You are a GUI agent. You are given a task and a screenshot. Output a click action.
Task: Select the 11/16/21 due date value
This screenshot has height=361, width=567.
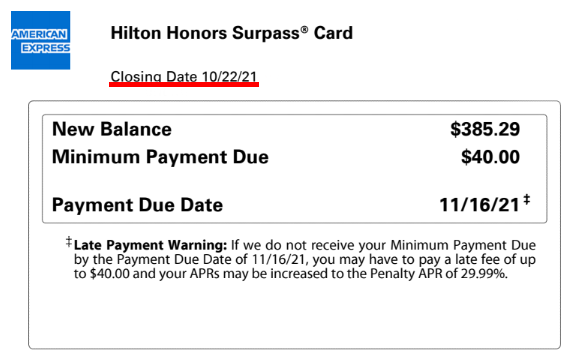[479, 205]
